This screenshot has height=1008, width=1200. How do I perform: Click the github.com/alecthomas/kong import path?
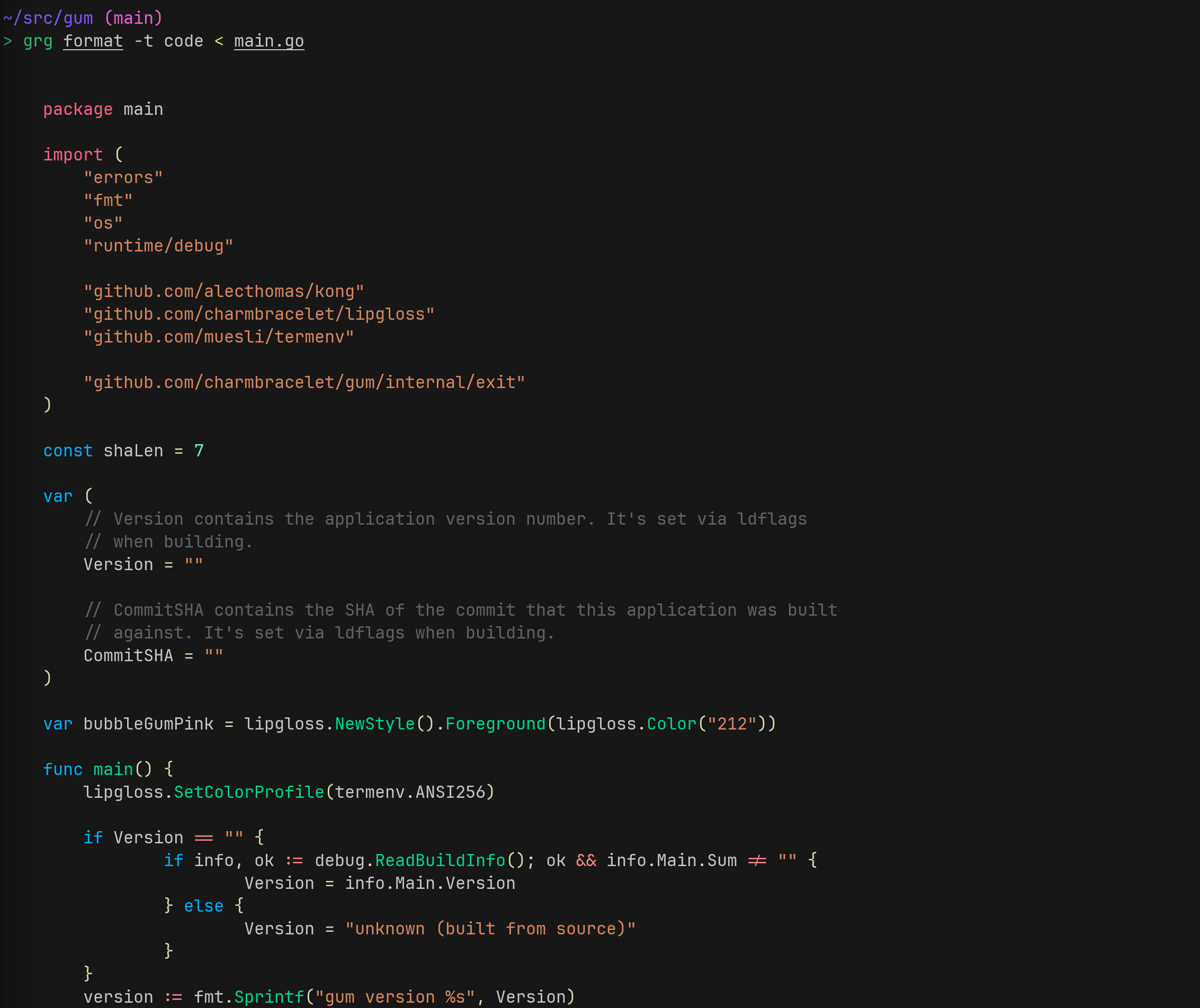click(223, 291)
